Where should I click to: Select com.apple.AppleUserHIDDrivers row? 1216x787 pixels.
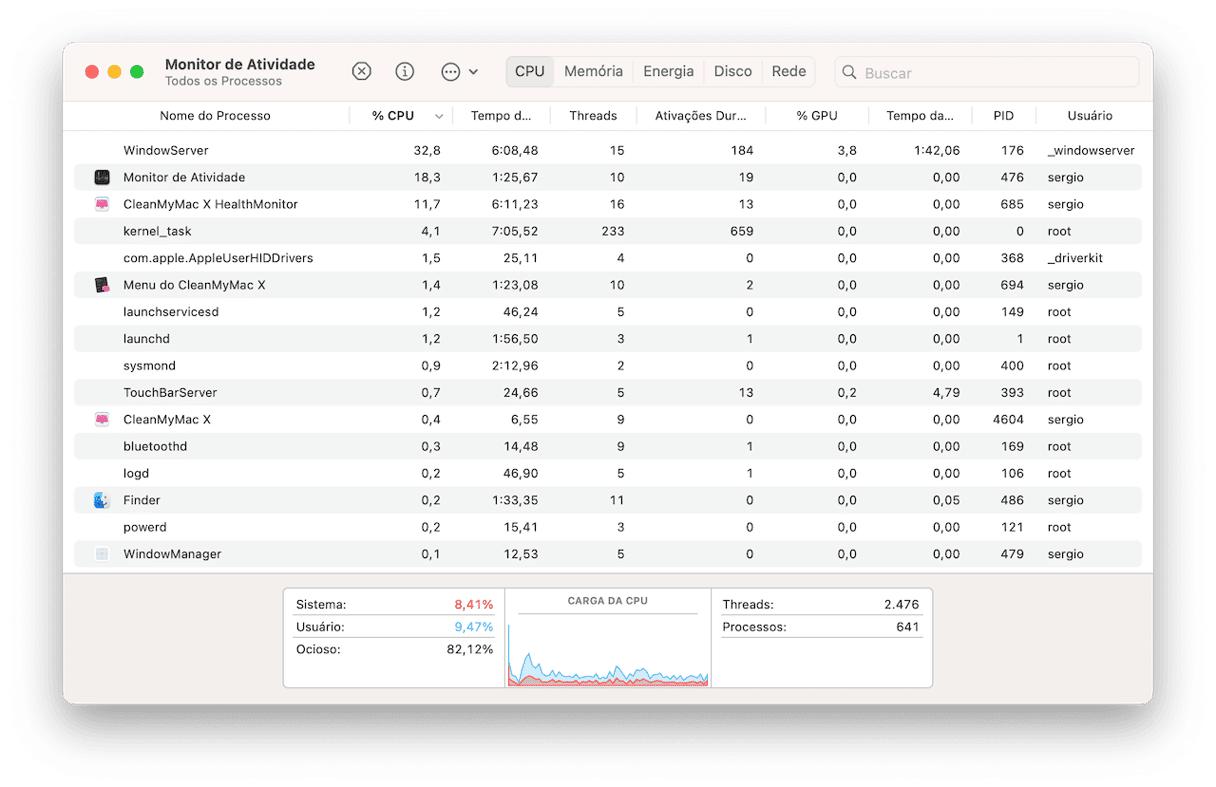608,258
